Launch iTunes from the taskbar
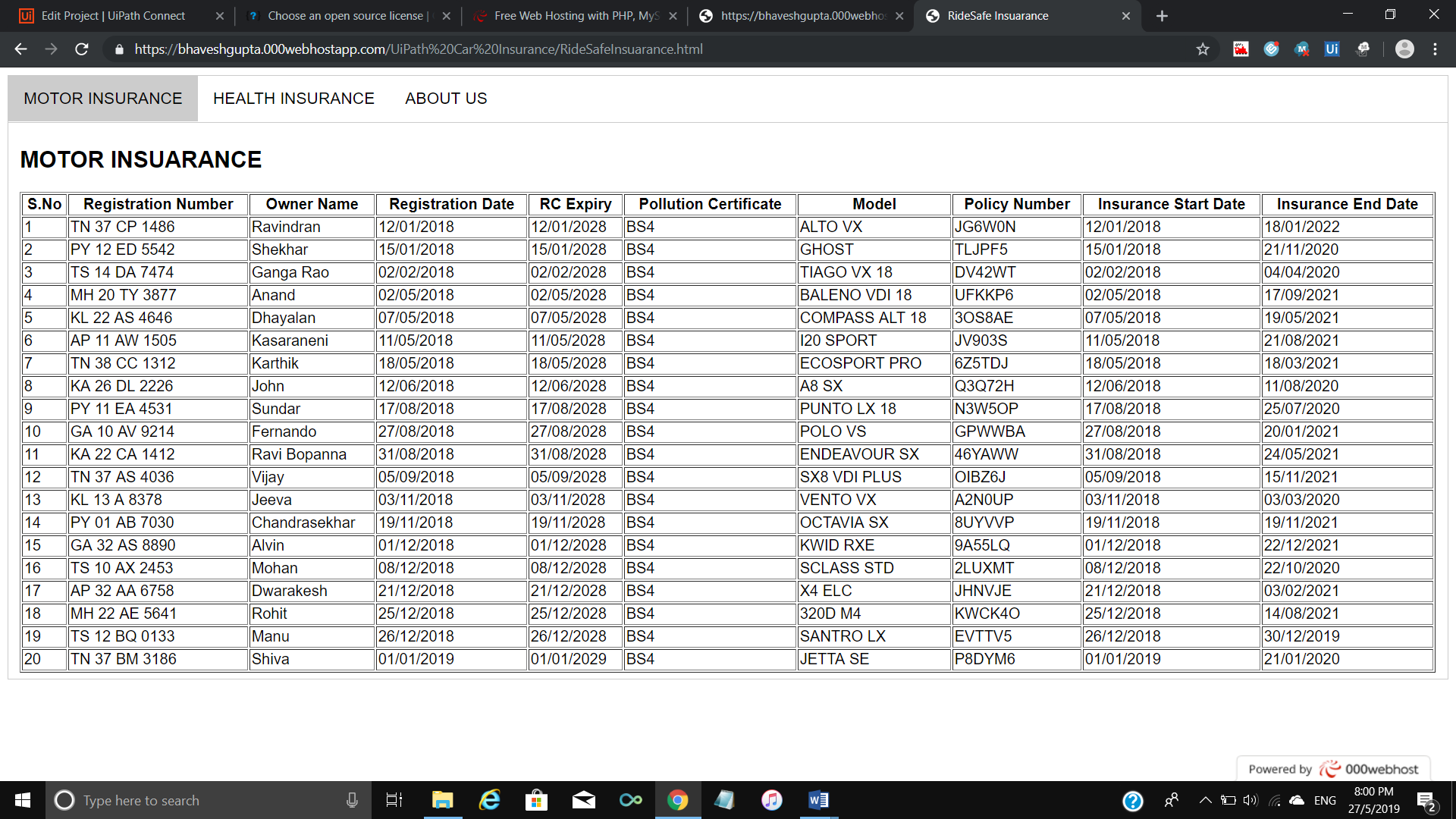1456x819 pixels. [771, 800]
